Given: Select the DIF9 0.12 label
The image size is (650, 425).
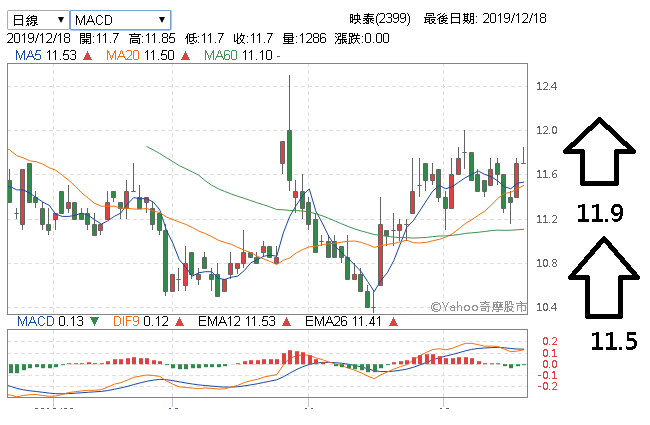Looking at the screenshot, I should (141, 321).
